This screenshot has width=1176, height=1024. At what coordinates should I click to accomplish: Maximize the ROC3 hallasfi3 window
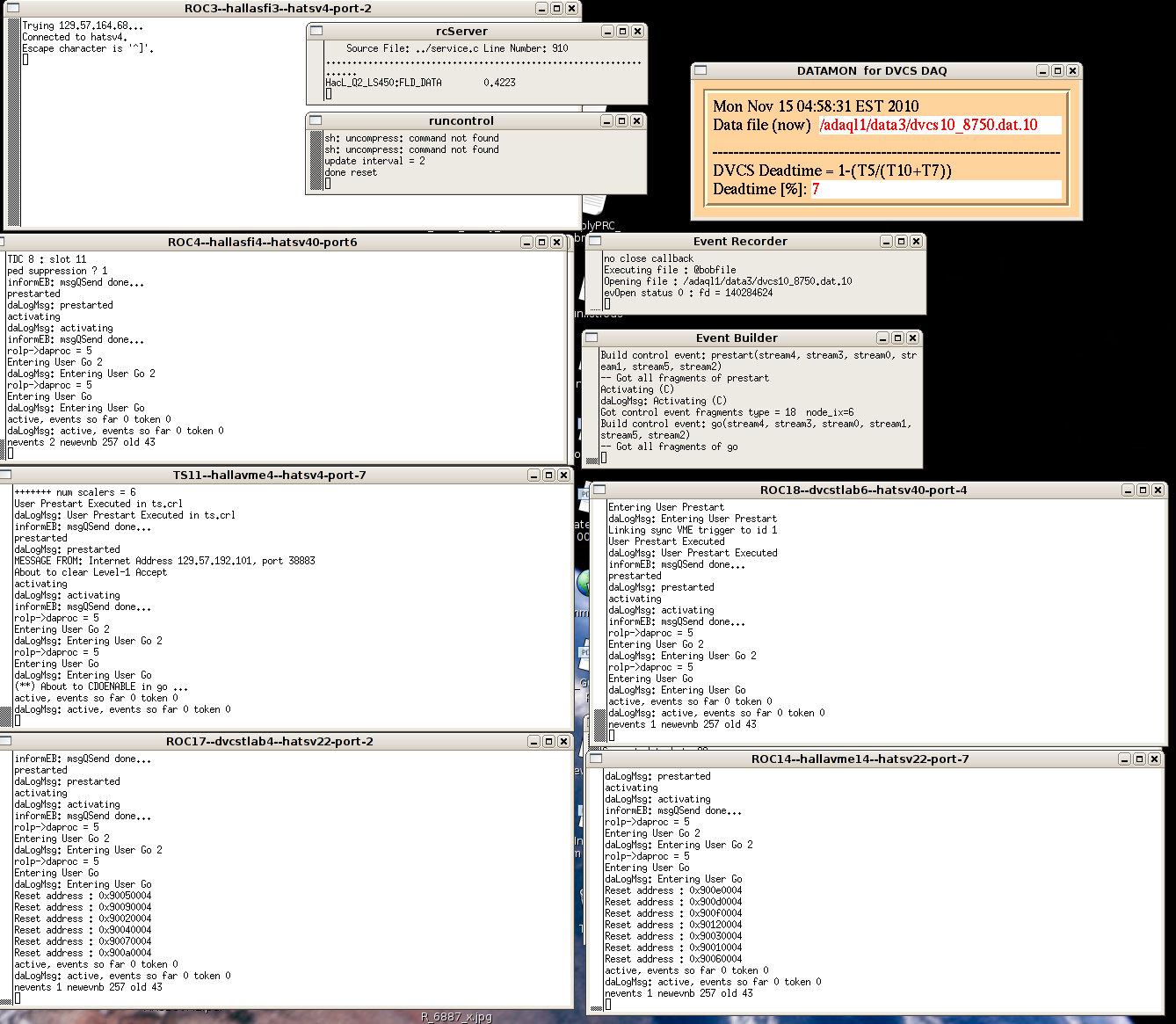(556, 8)
